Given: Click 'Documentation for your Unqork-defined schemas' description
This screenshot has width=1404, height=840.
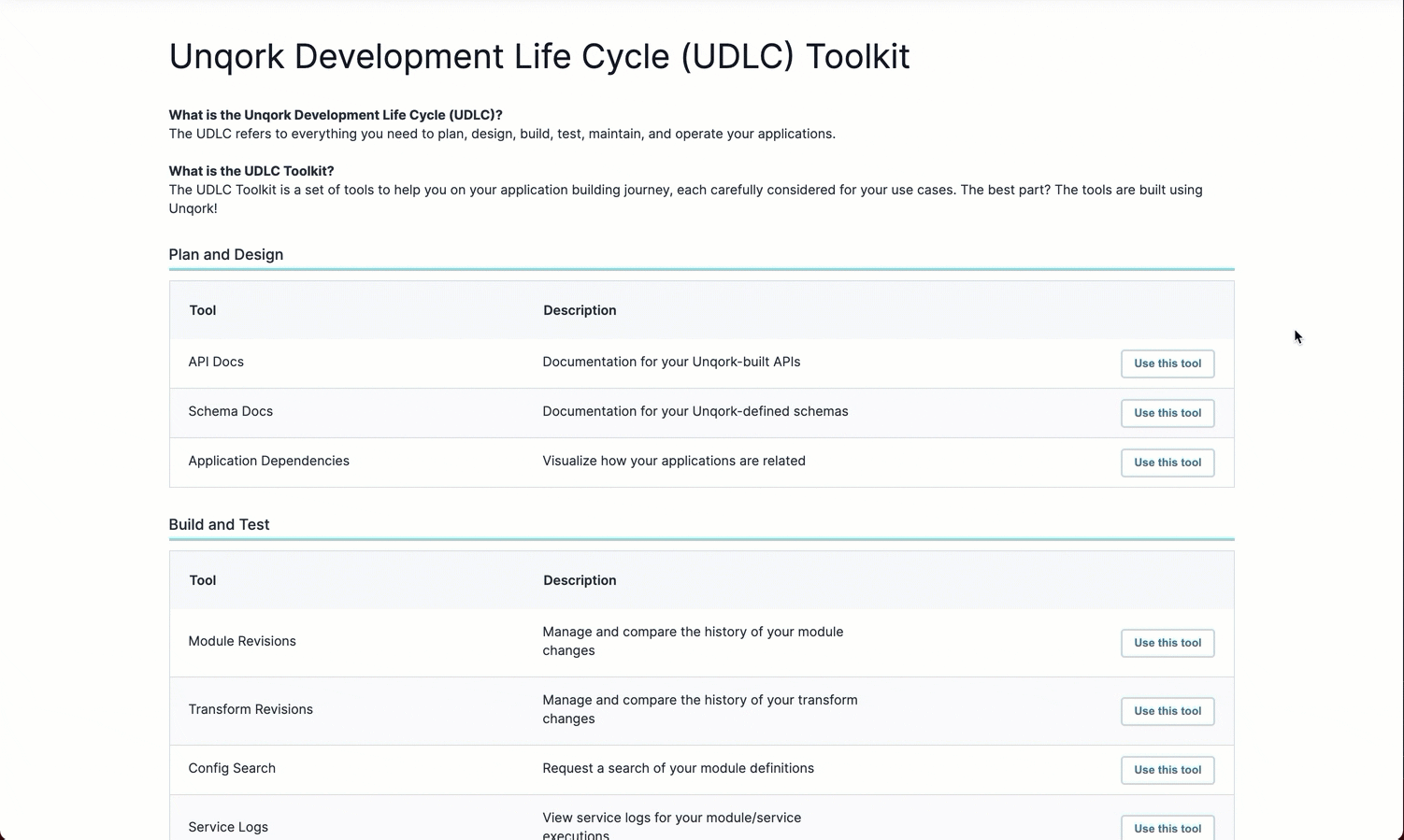Looking at the screenshot, I should click(695, 411).
